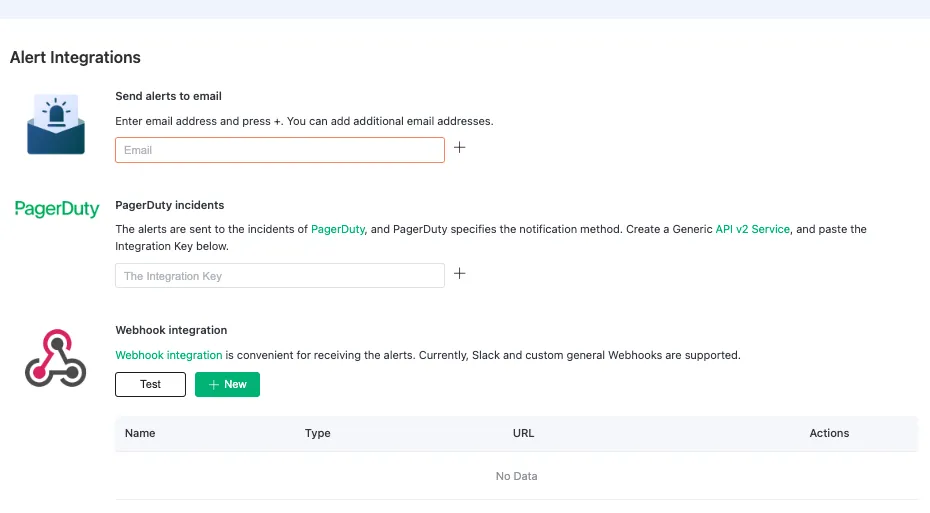Click the Webhook logo icon
This screenshot has height=513, width=930.
(x=56, y=359)
